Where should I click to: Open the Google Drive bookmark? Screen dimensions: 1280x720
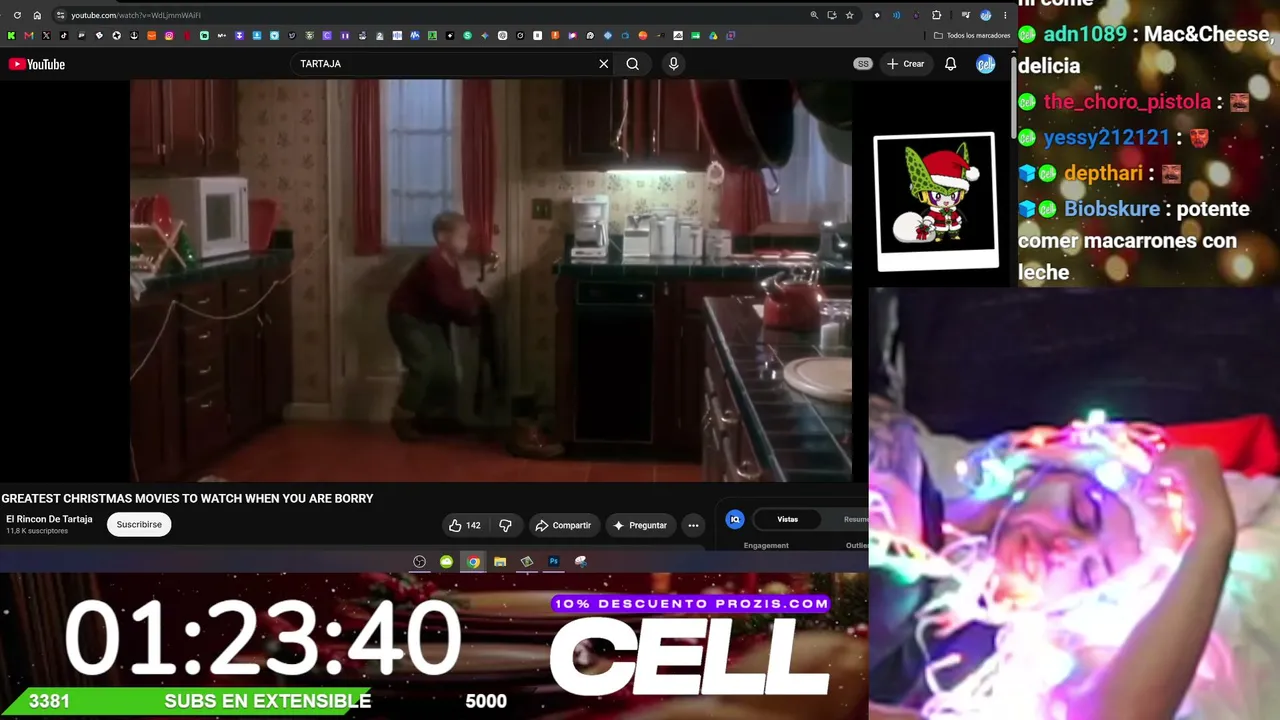tap(713, 36)
